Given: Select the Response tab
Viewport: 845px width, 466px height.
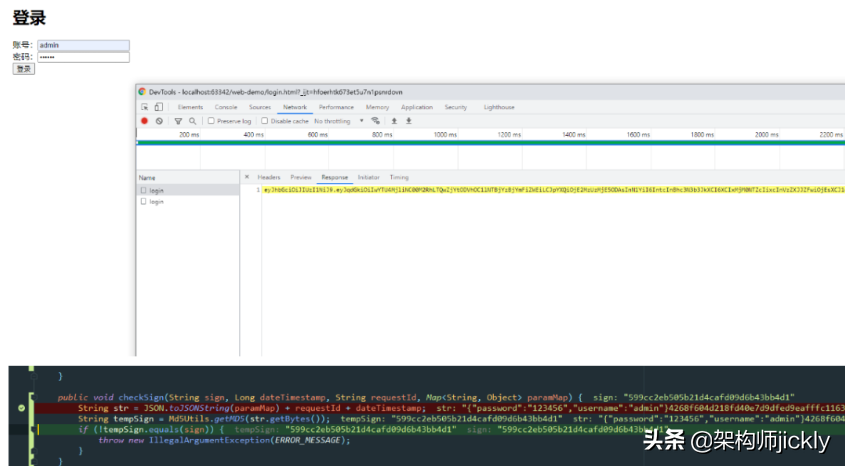Looking at the screenshot, I should pyautogui.click(x=335, y=177).
